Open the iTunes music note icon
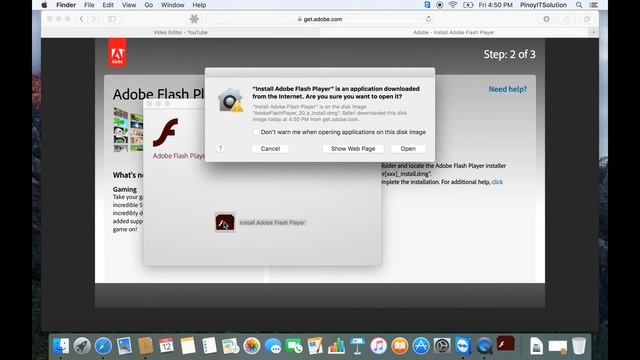This screenshot has width=640, height=360. [x=378, y=346]
